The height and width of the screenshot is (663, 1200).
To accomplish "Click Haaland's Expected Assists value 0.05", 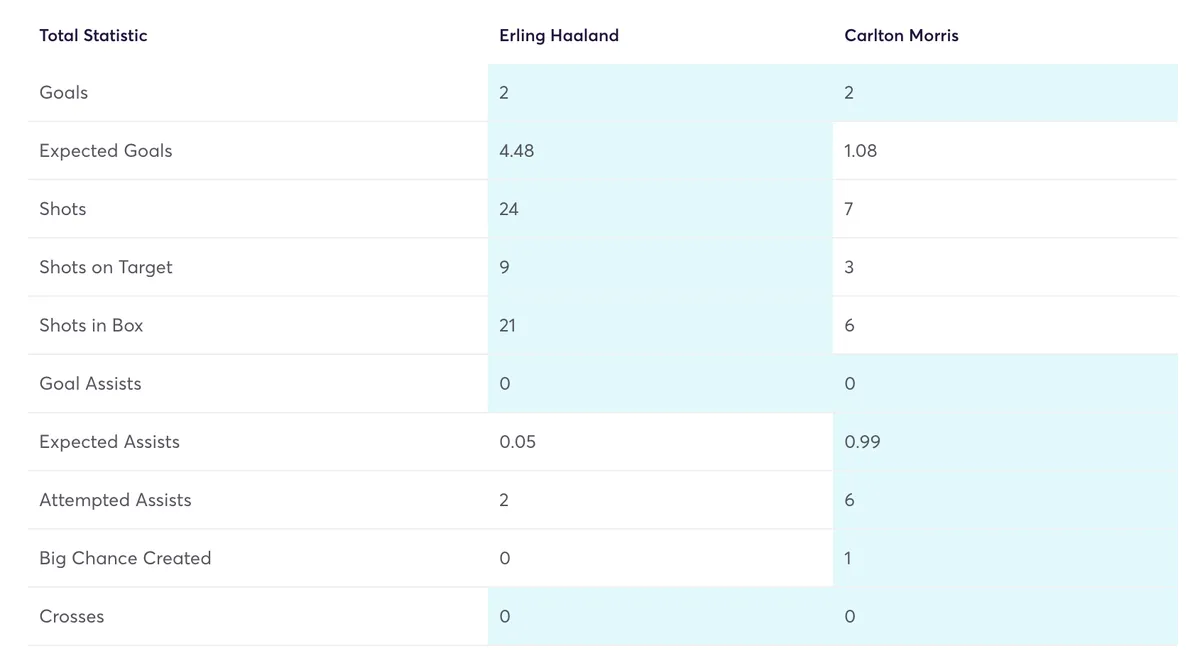I will coord(518,442).
